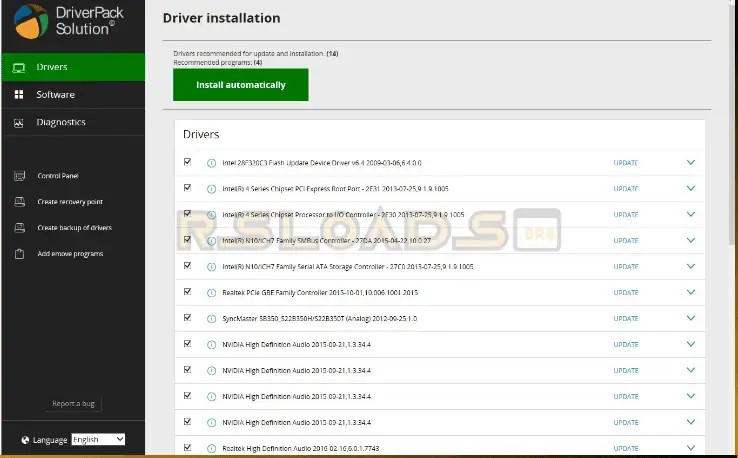The width and height of the screenshot is (738, 458).
Task: Click the Install automatically button
Action: [x=241, y=85]
